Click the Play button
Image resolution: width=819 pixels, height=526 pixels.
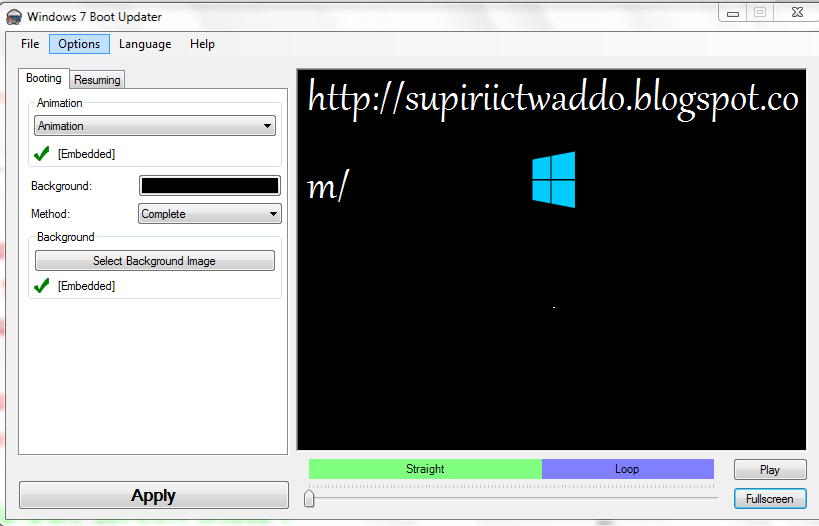click(x=770, y=470)
